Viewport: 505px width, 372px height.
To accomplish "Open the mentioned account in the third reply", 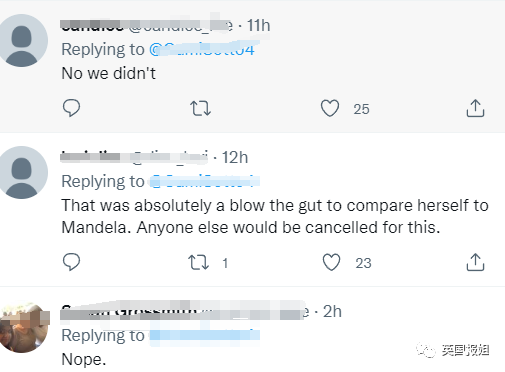I will click(x=204, y=335).
